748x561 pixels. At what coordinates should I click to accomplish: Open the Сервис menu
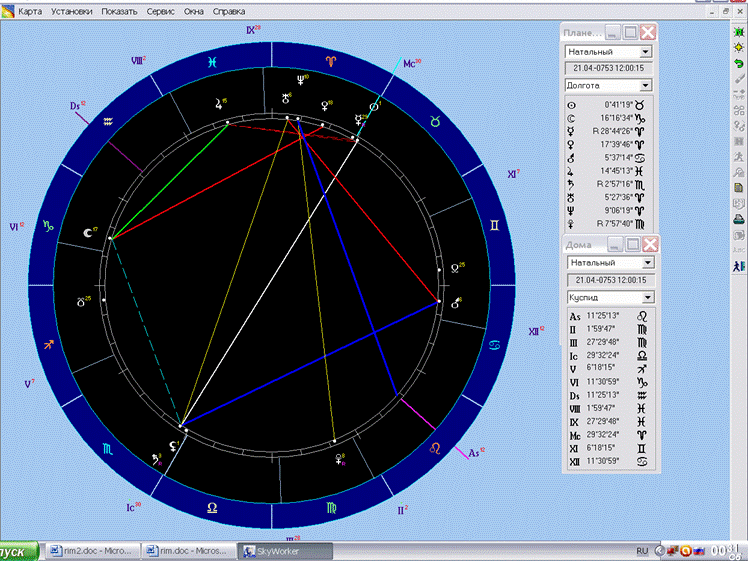tap(160, 12)
